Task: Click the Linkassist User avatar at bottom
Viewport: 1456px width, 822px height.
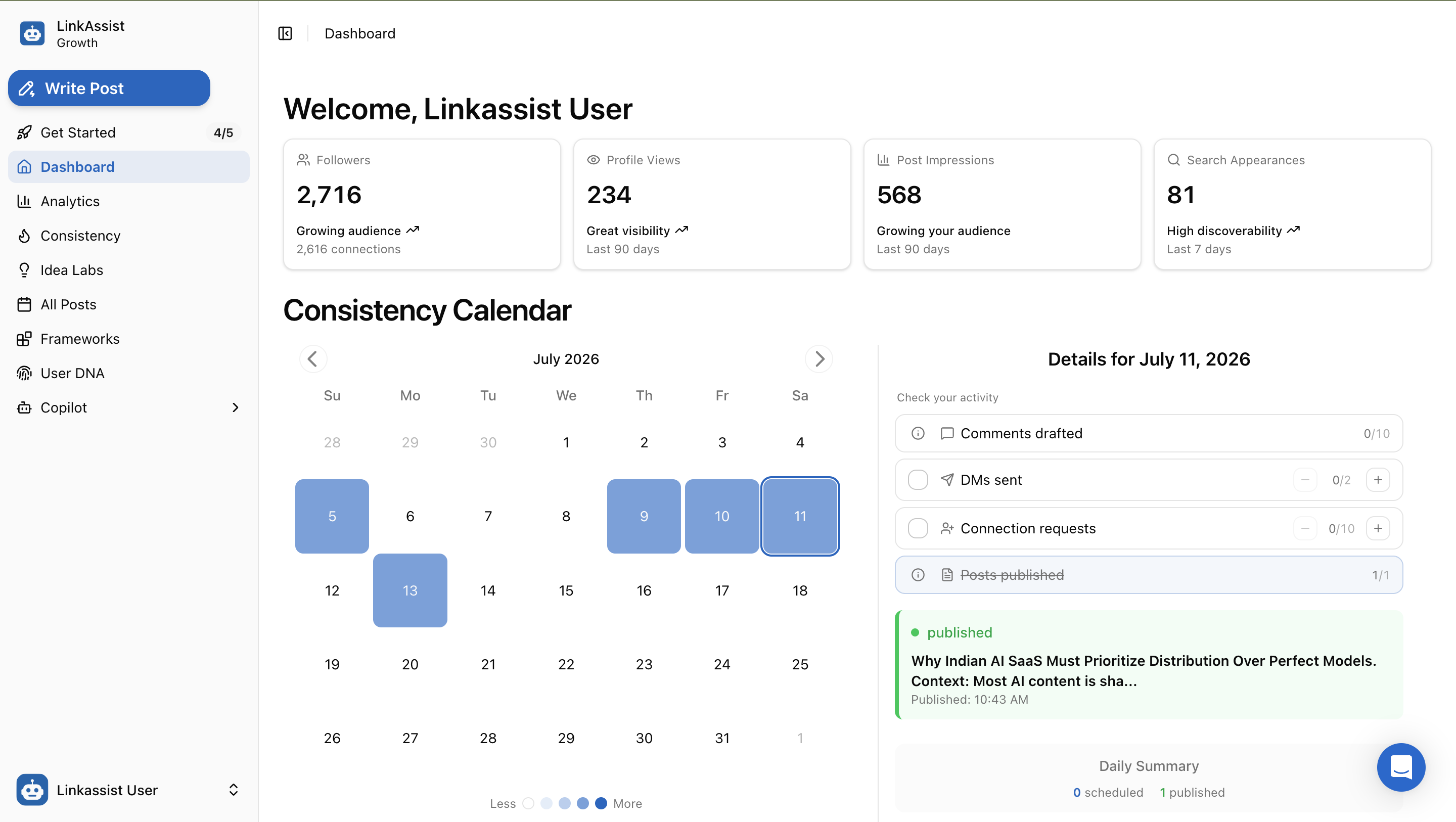Action: tap(32, 789)
